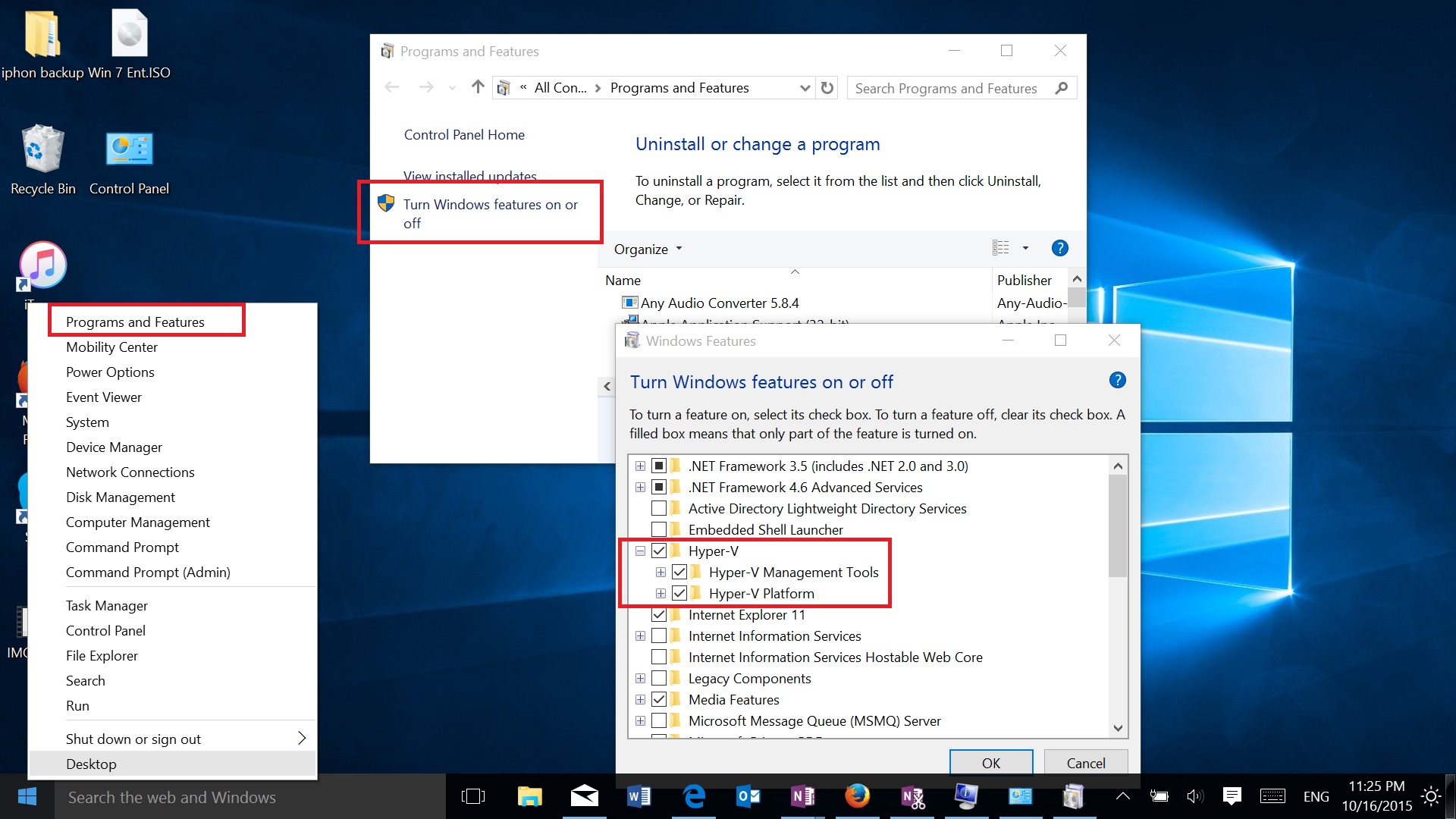
Task: Choose Command Prompt (Admin) menu entry
Action: tap(148, 573)
